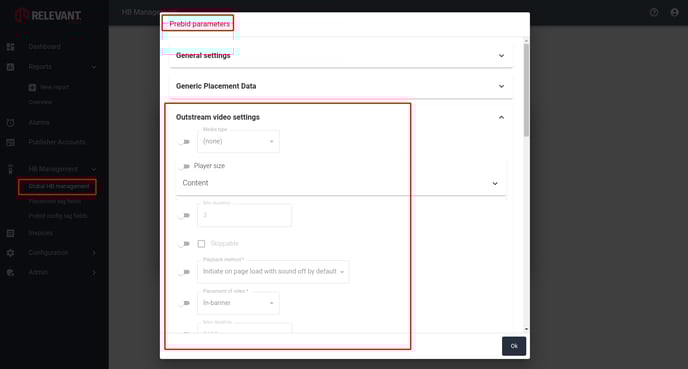Image resolution: width=688 pixels, height=369 pixels.
Task: Expand the Configuration sidebar chevron
Action: pos(94,253)
